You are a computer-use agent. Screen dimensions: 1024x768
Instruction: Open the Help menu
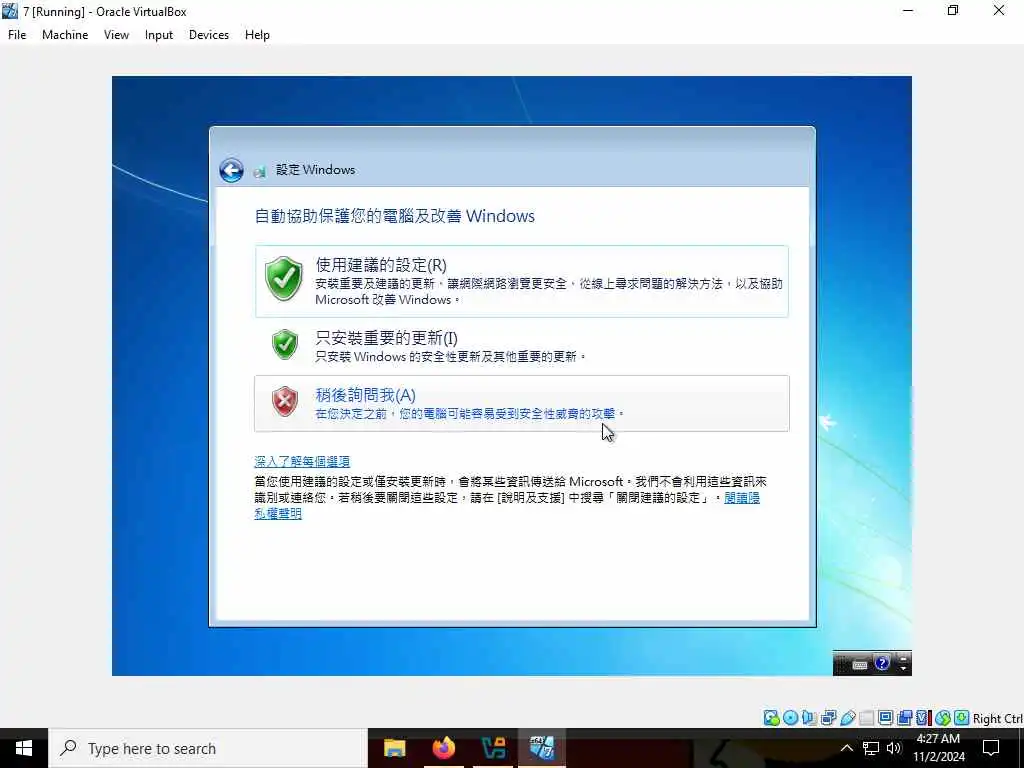point(257,35)
